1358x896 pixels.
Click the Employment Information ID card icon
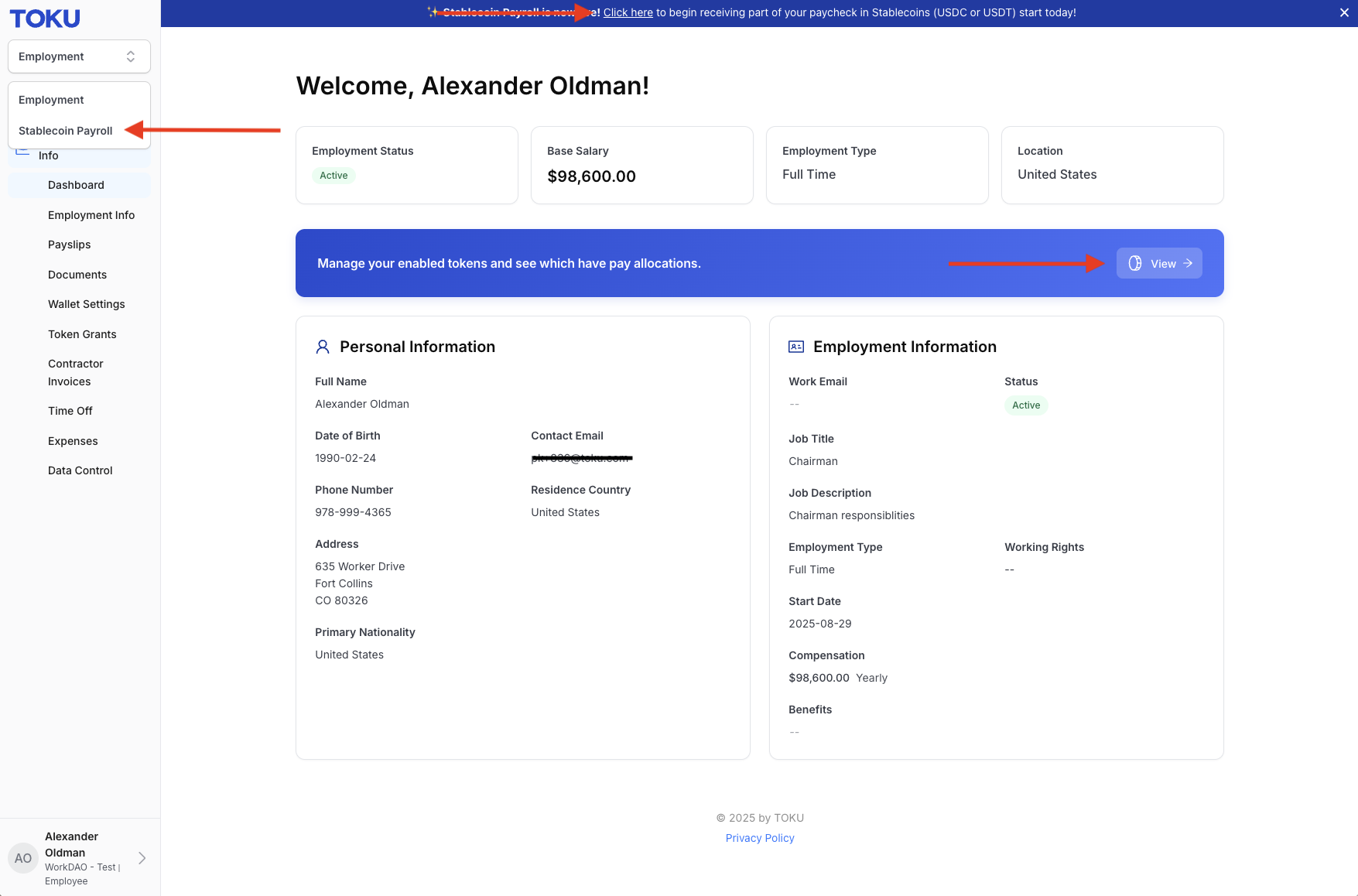(796, 347)
